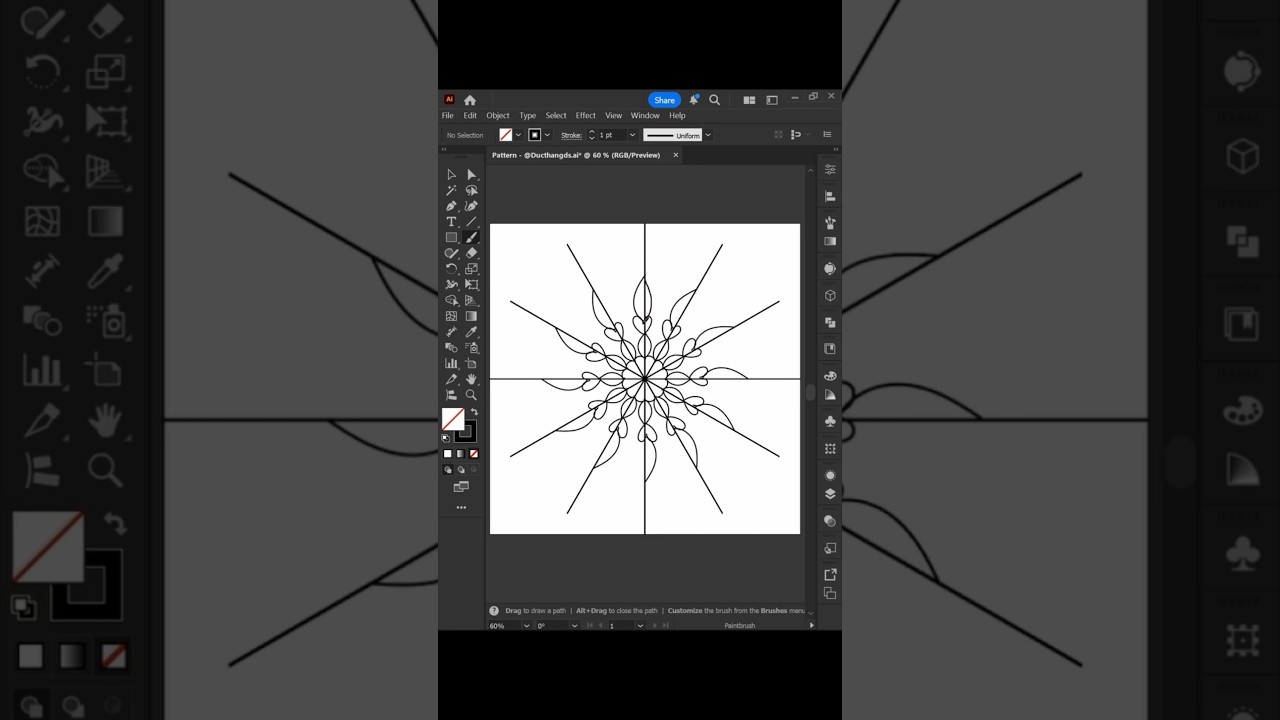Expand the fill color dropdown
Viewport: 1280px width, 720px height.
tap(518, 135)
